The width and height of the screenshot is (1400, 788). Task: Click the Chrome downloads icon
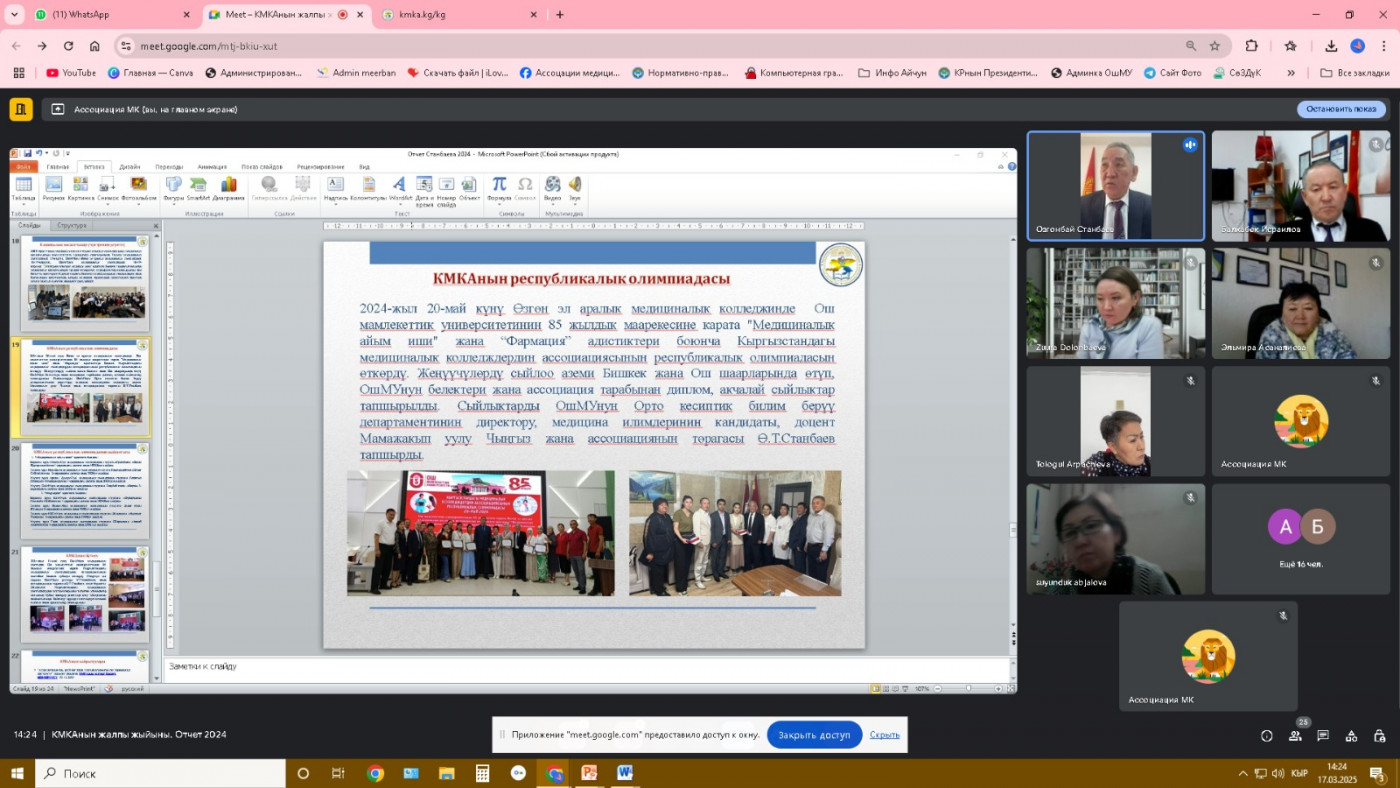point(1331,46)
